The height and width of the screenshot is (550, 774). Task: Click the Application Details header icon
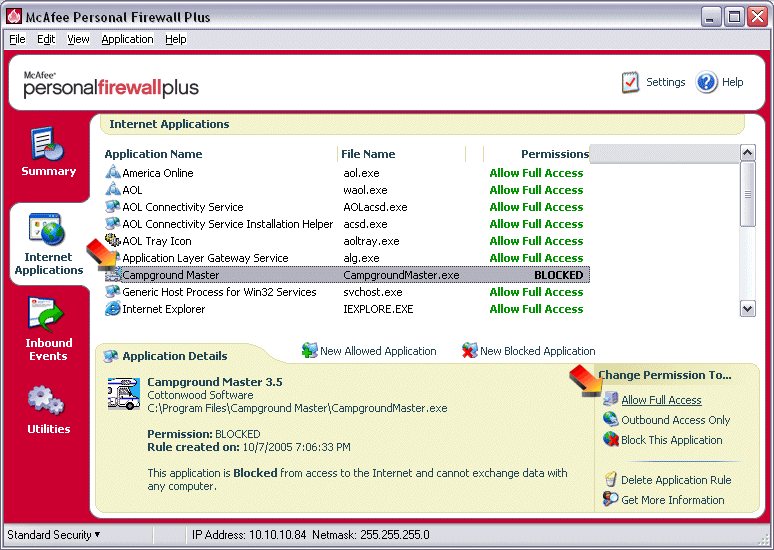pyautogui.click(x=111, y=356)
